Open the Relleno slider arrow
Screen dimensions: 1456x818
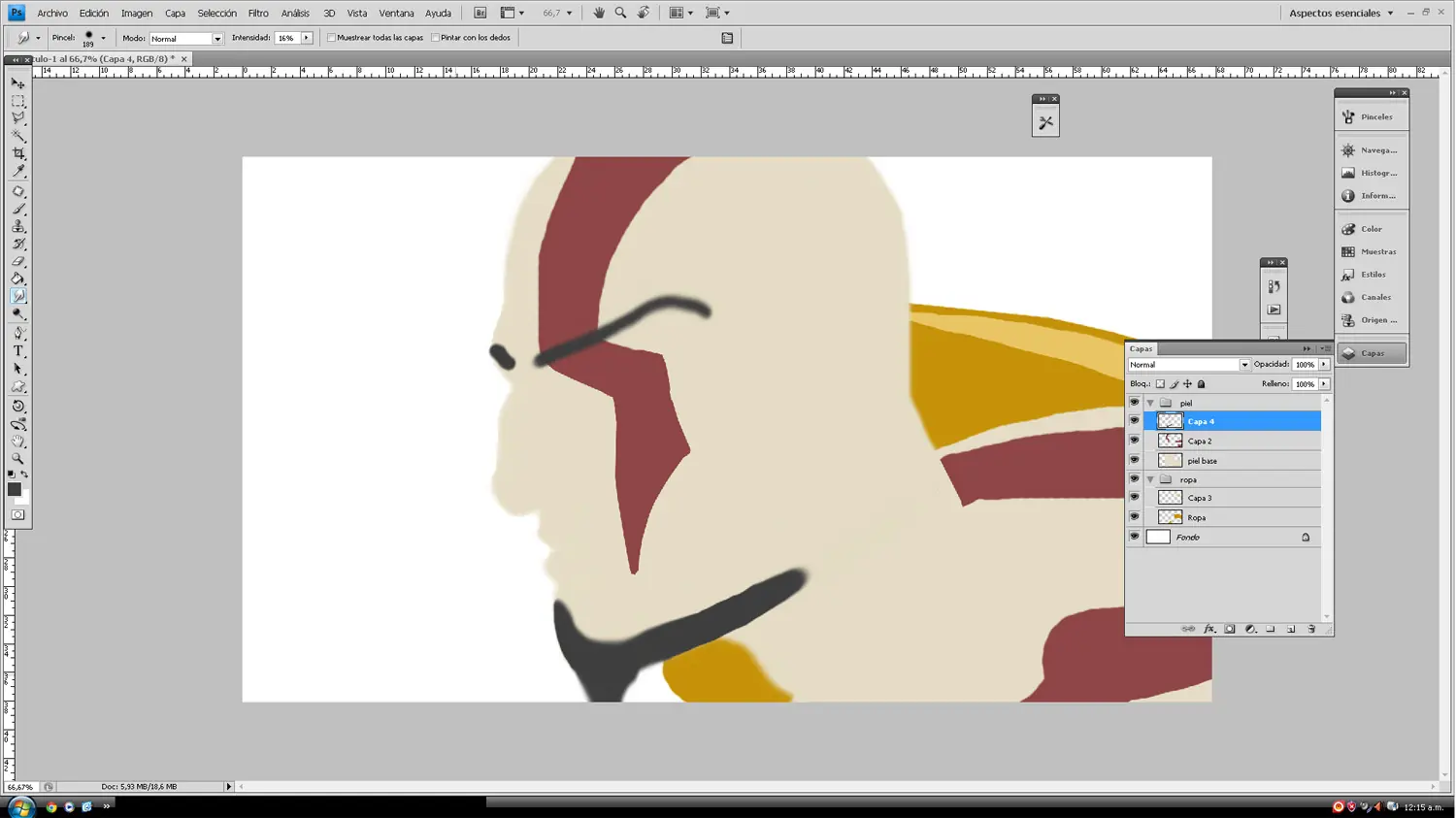pyautogui.click(x=1324, y=384)
